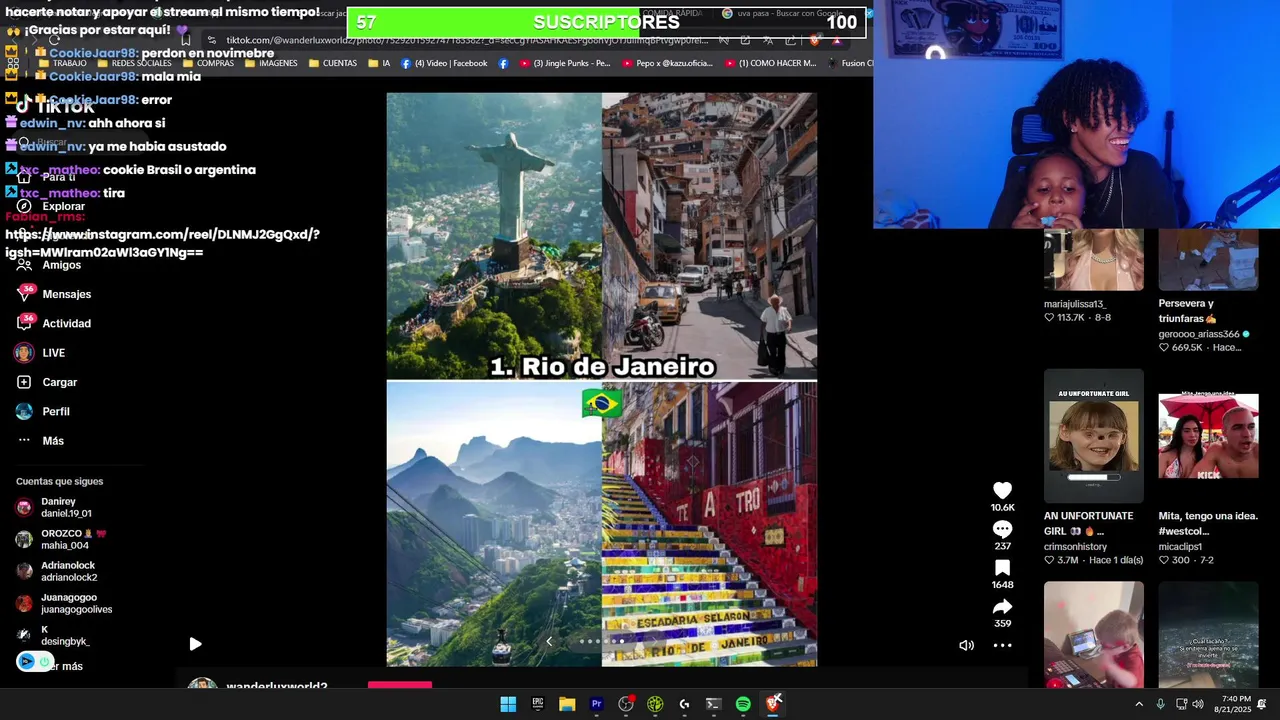Image resolution: width=1280 pixels, height=720 pixels.
Task: Open AN UNFORTUNATE GIRL video thumbnail
Action: point(1094,436)
